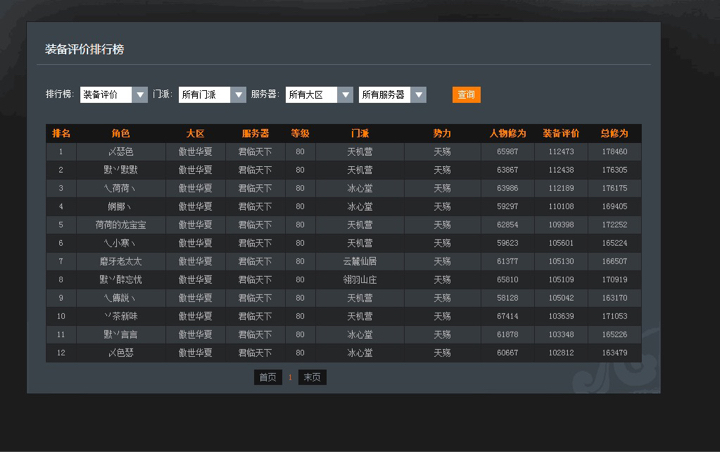
Task: Click character cultivation 61377 in row 7
Action: pos(507,261)
